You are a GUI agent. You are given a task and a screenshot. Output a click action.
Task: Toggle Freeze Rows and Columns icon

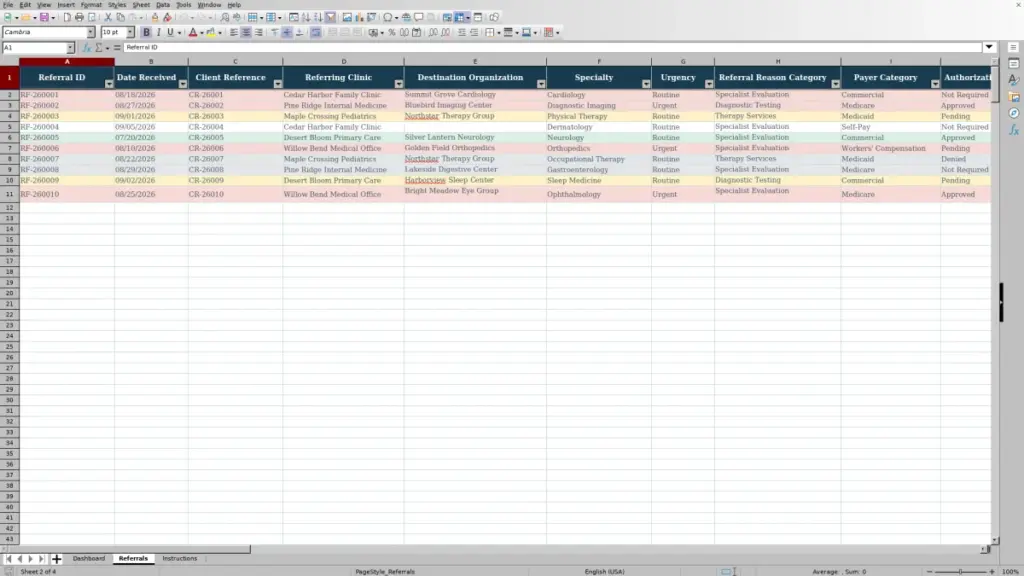pos(460,18)
